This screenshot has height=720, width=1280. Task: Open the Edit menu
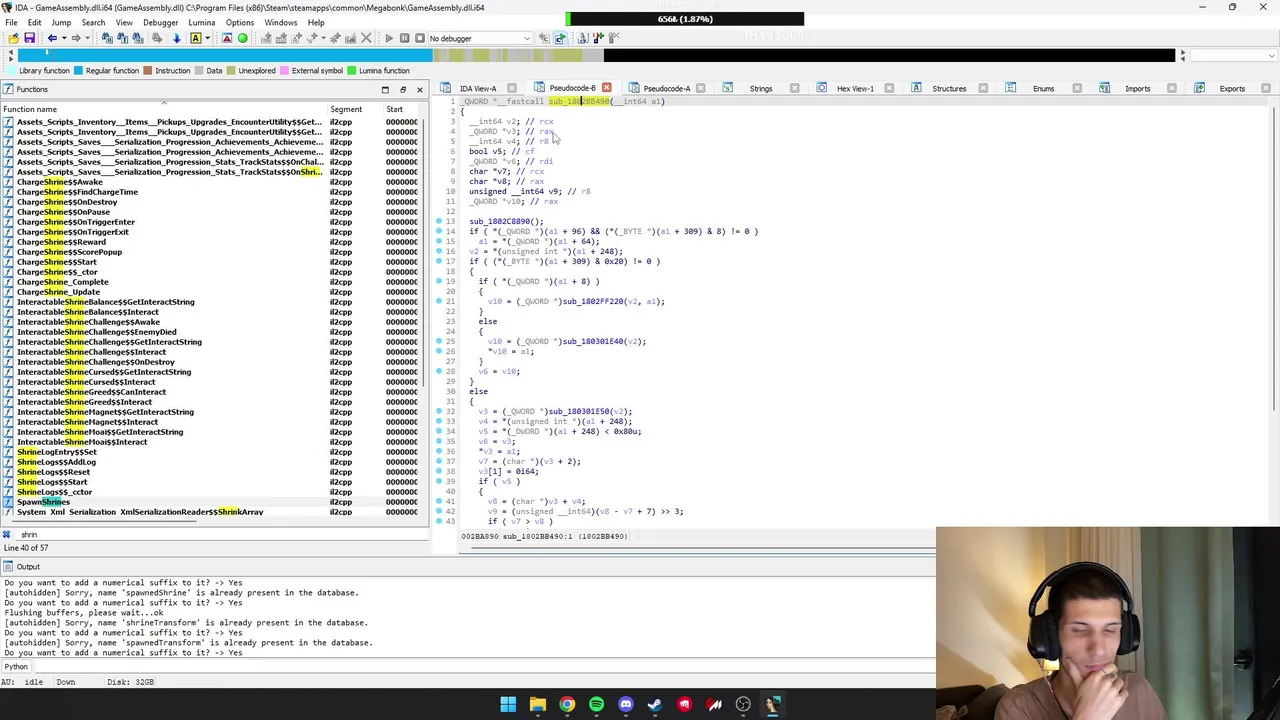pos(35,22)
